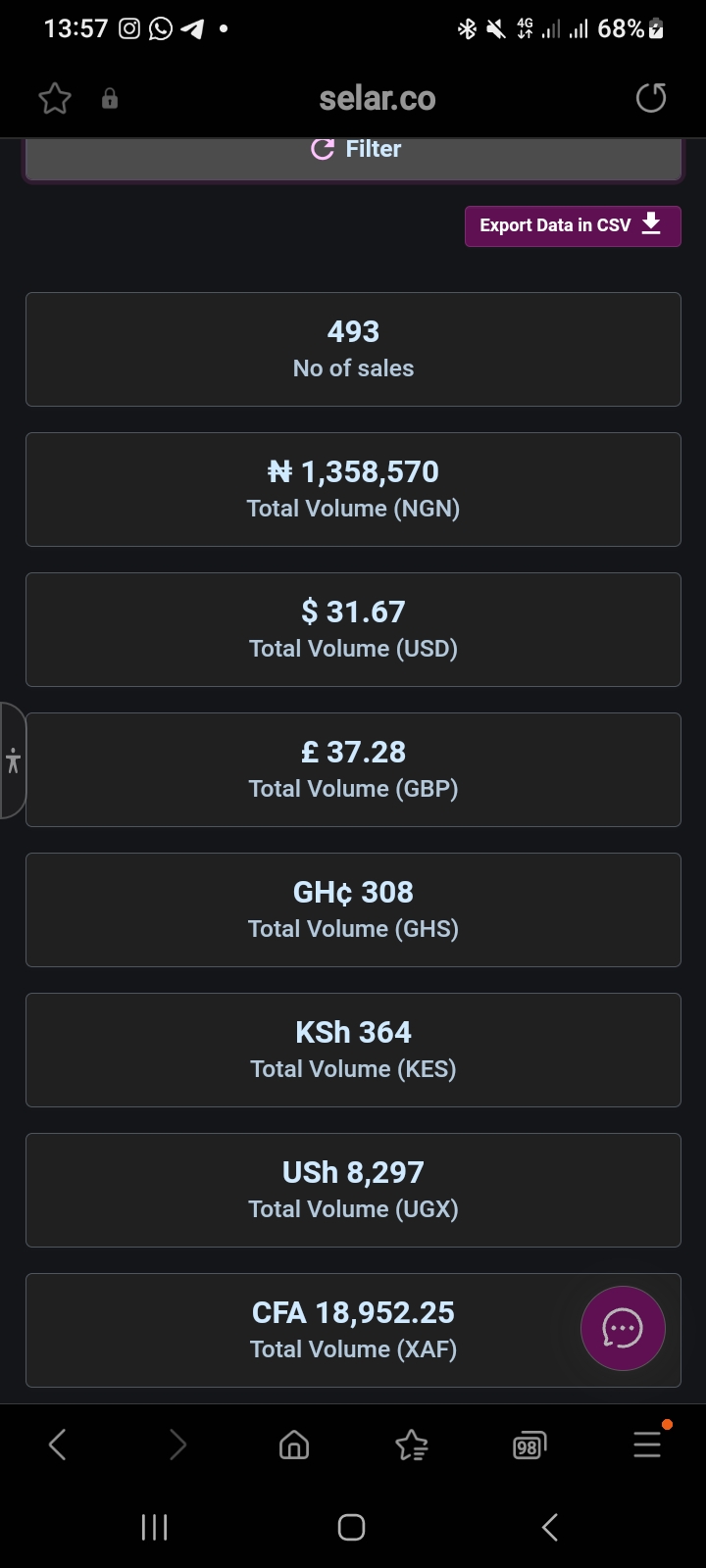Open the purple chat support bubble

click(x=623, y=1328)
